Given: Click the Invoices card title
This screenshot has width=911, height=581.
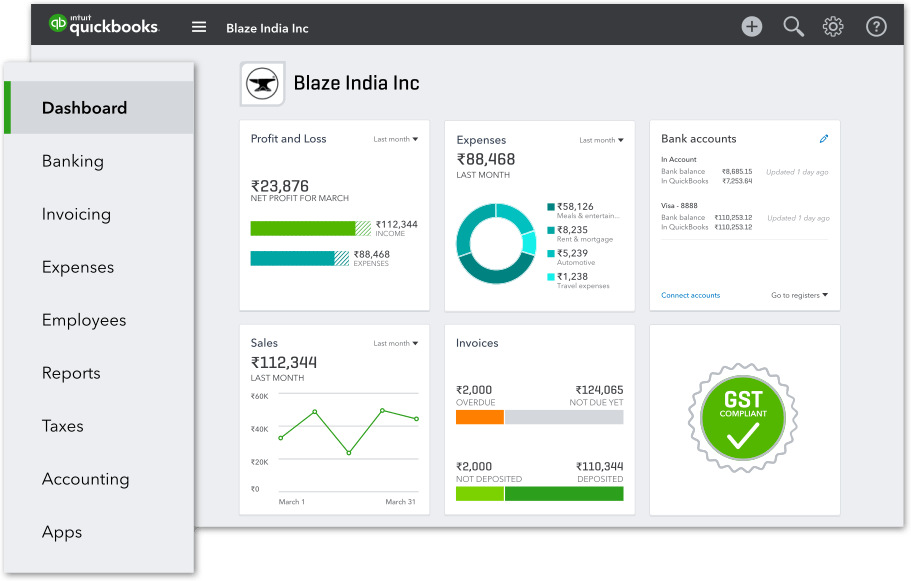Looking at the screenshot, I should point(477,343).
